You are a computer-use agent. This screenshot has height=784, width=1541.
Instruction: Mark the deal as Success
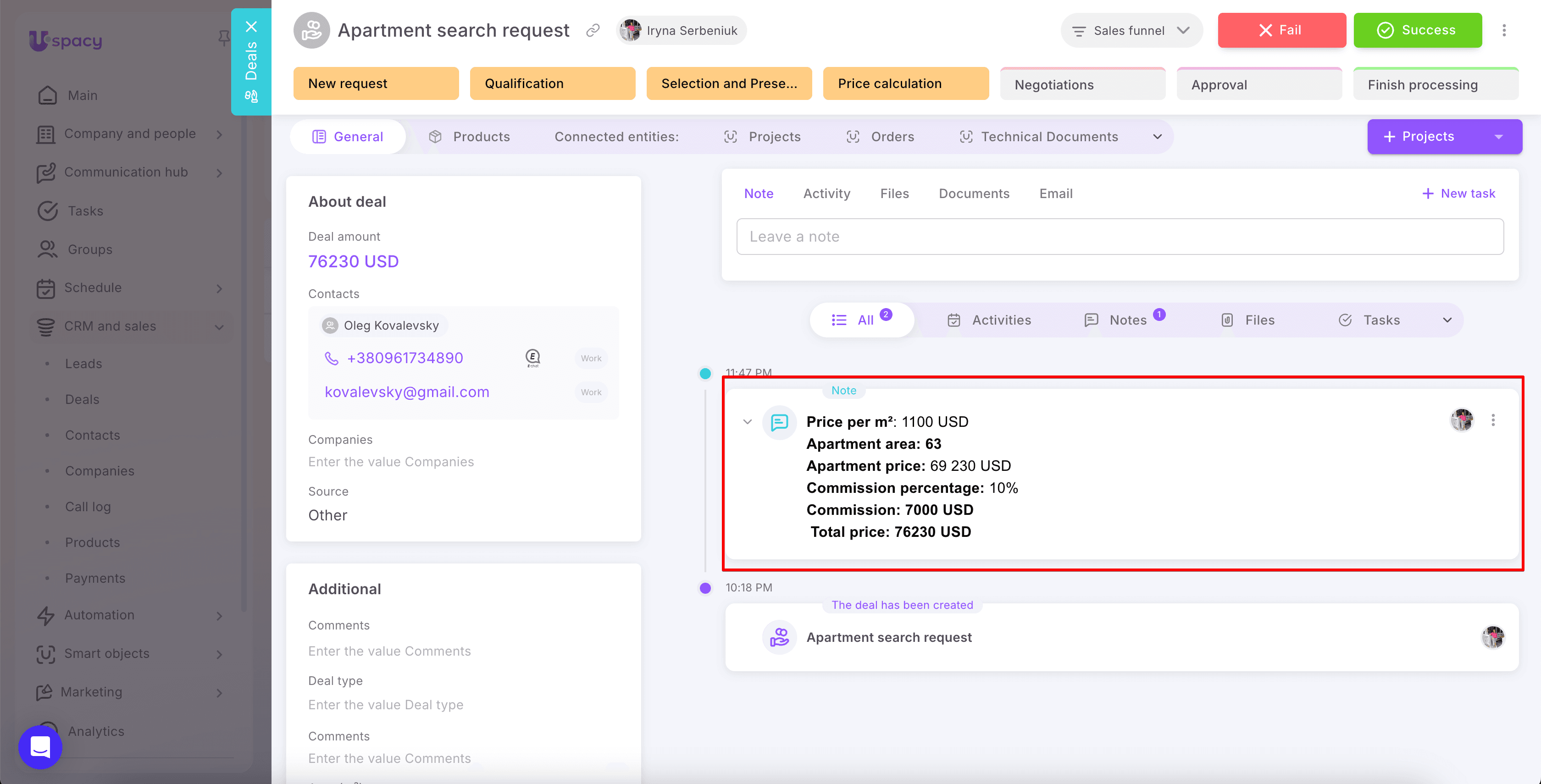pyautogui.click(x=1418, y=31)
